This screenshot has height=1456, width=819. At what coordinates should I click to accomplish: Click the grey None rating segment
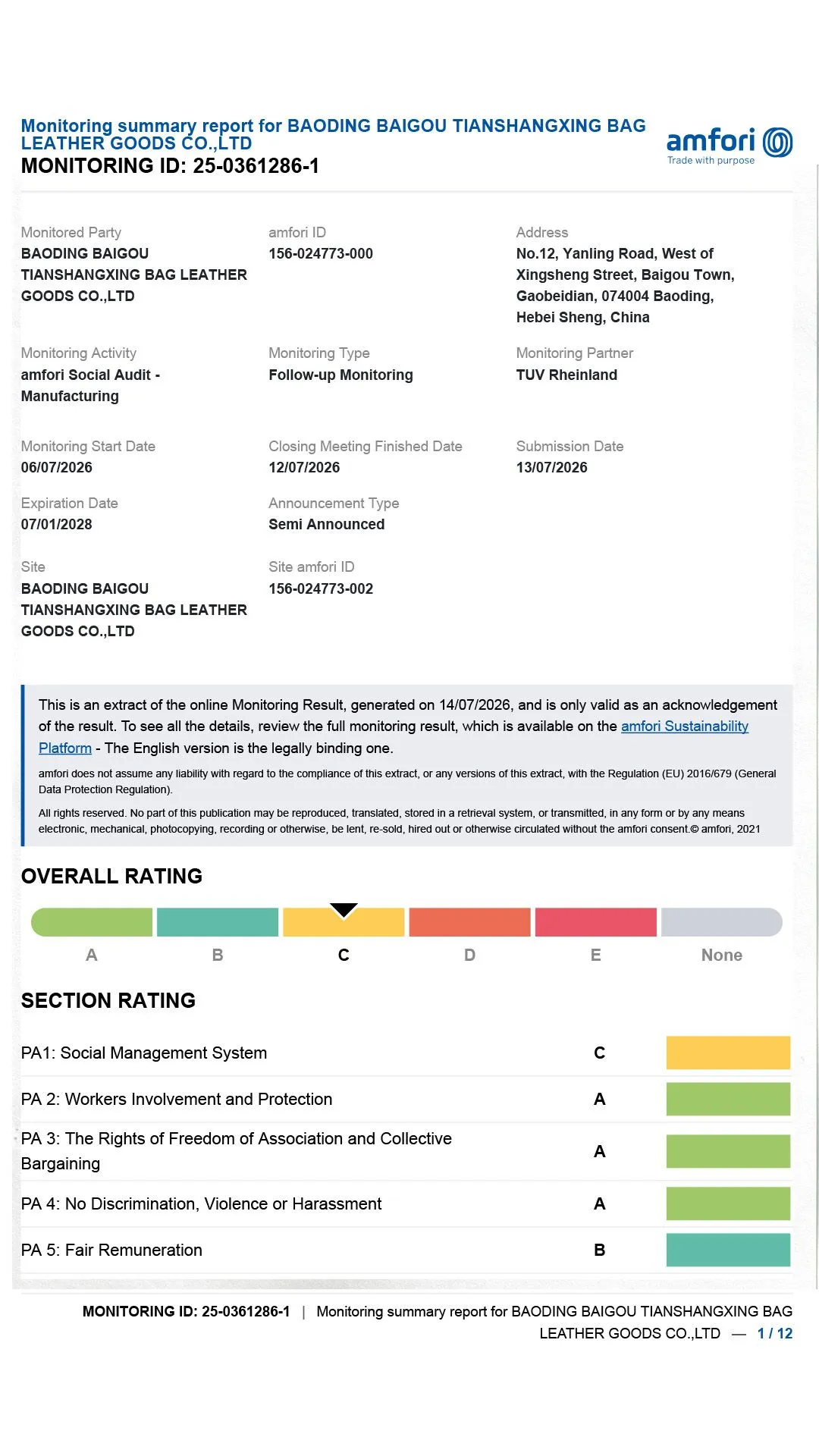722,922
